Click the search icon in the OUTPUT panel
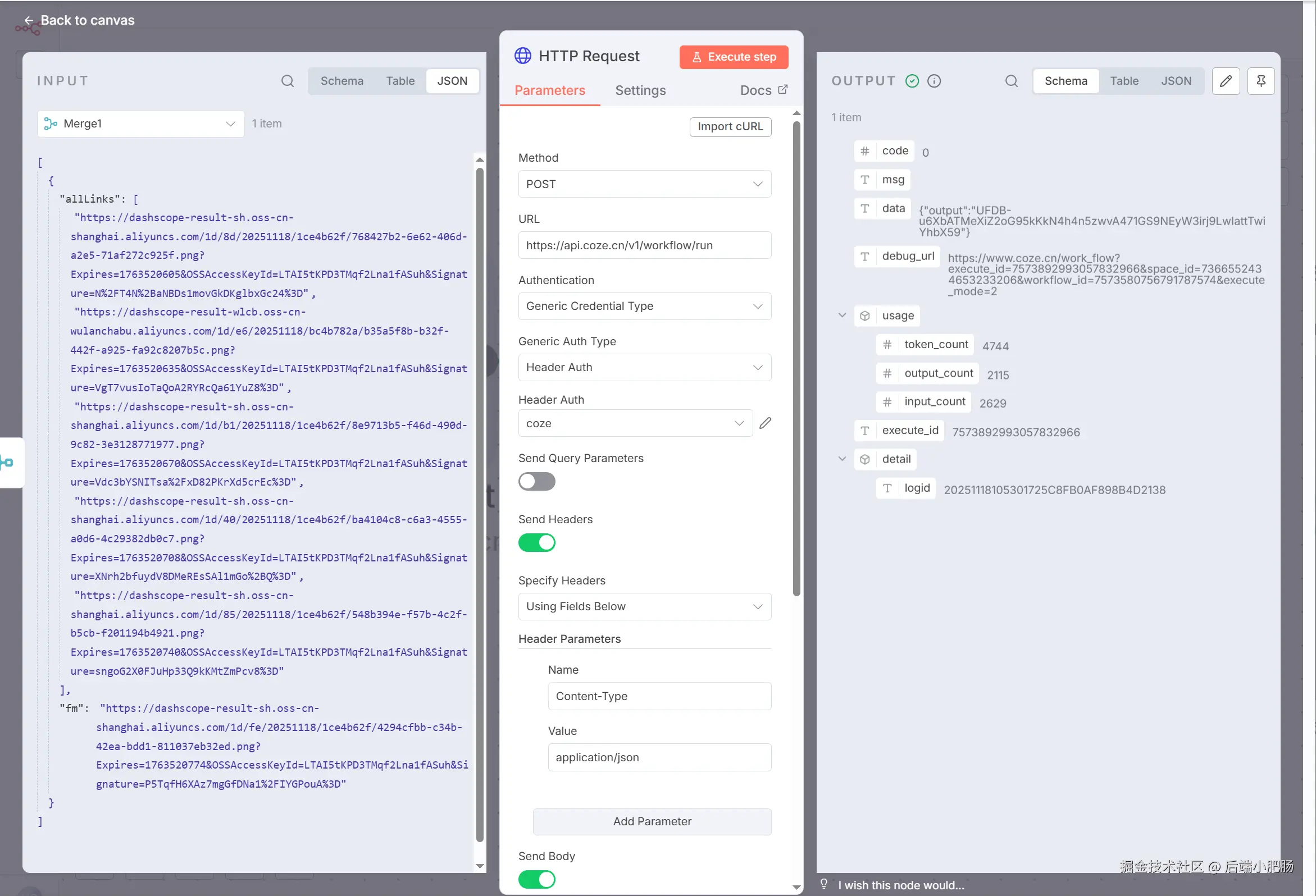 tap(1012, 81)
